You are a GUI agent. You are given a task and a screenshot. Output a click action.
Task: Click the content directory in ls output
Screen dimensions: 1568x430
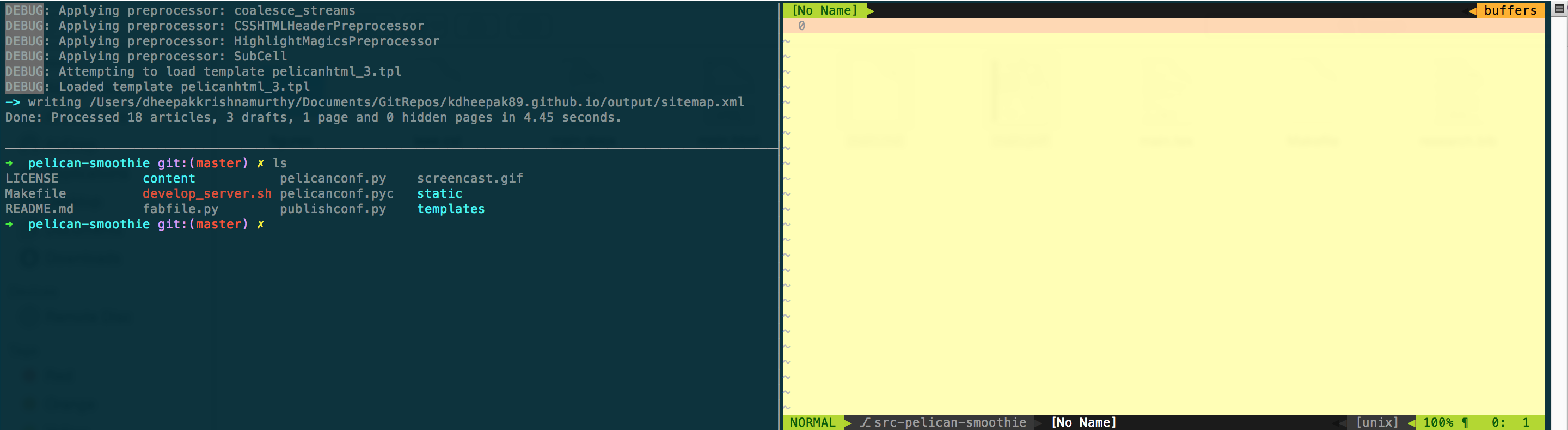(169, 178)
